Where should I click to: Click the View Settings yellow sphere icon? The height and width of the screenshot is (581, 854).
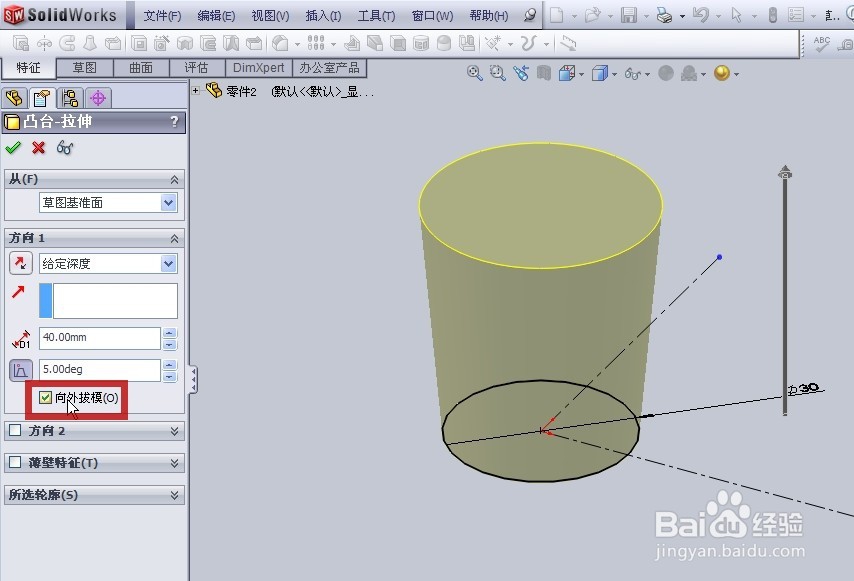pos(722,73)
